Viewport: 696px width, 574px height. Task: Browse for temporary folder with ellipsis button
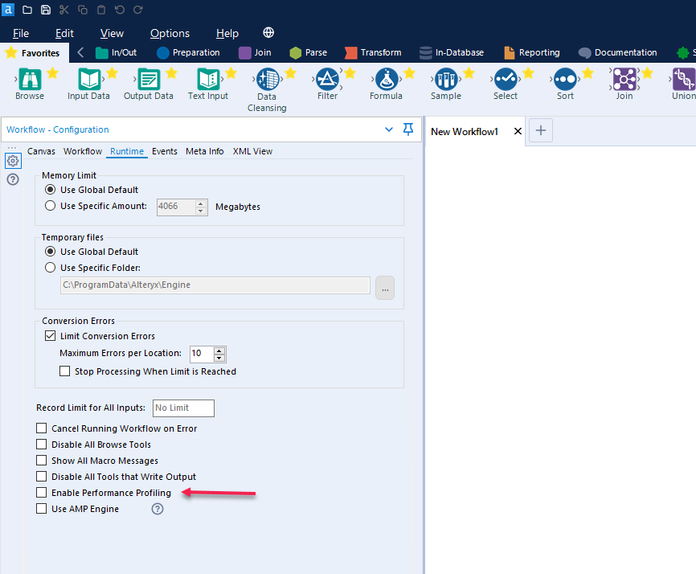[385, 288]
